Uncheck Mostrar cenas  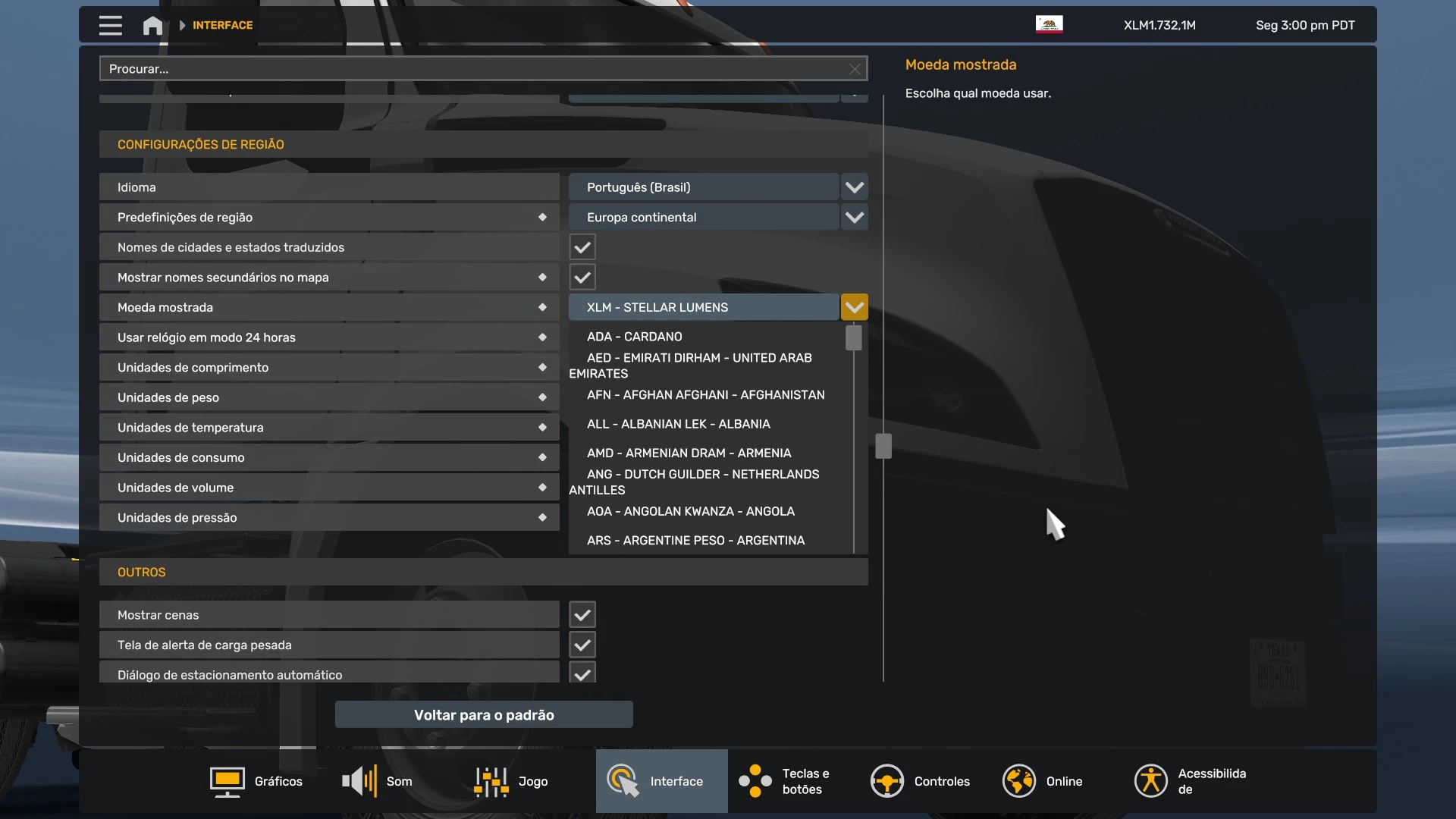[582, 614]
